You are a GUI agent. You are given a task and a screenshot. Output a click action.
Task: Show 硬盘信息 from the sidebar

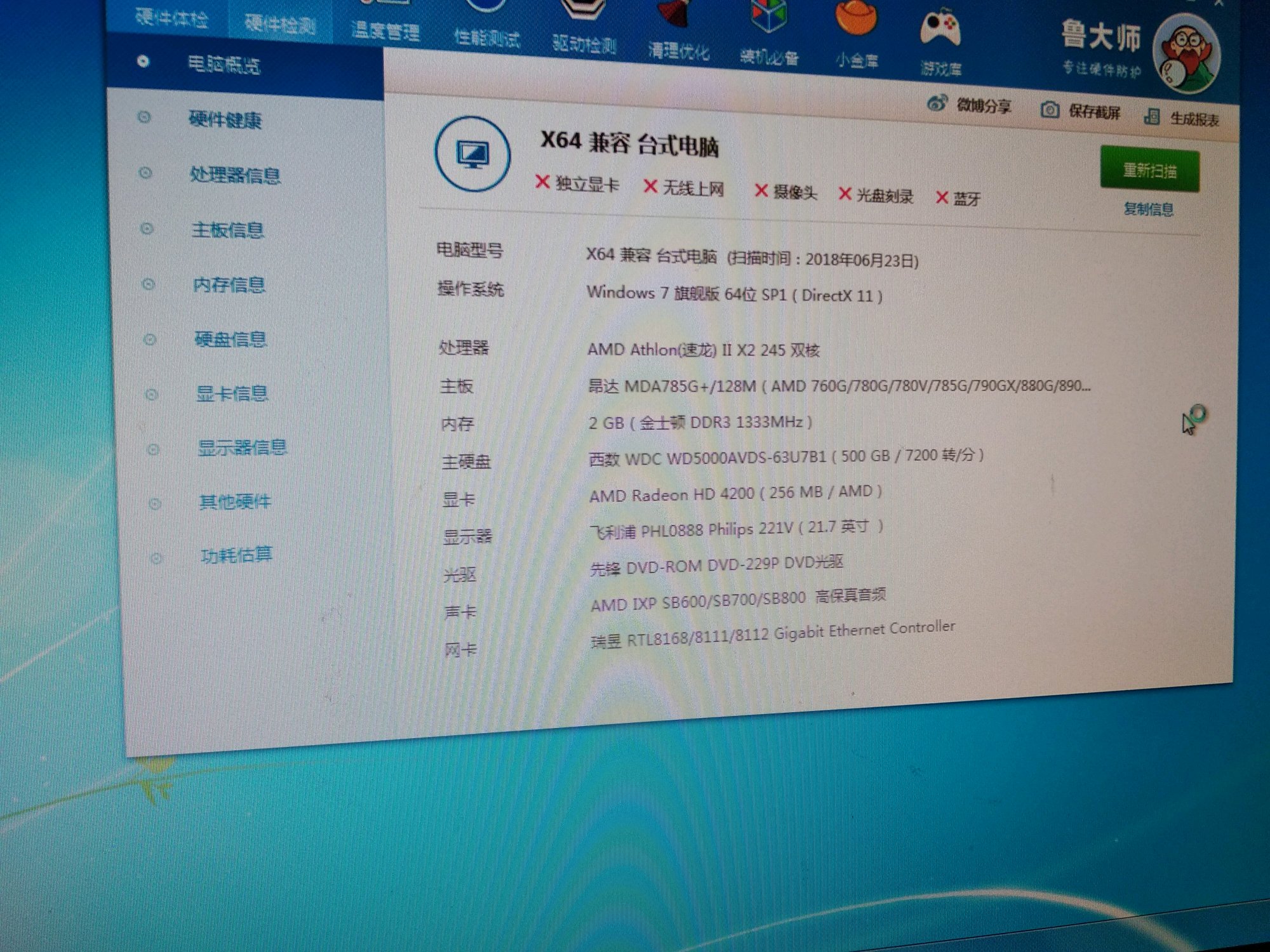[x=231, y=340]
